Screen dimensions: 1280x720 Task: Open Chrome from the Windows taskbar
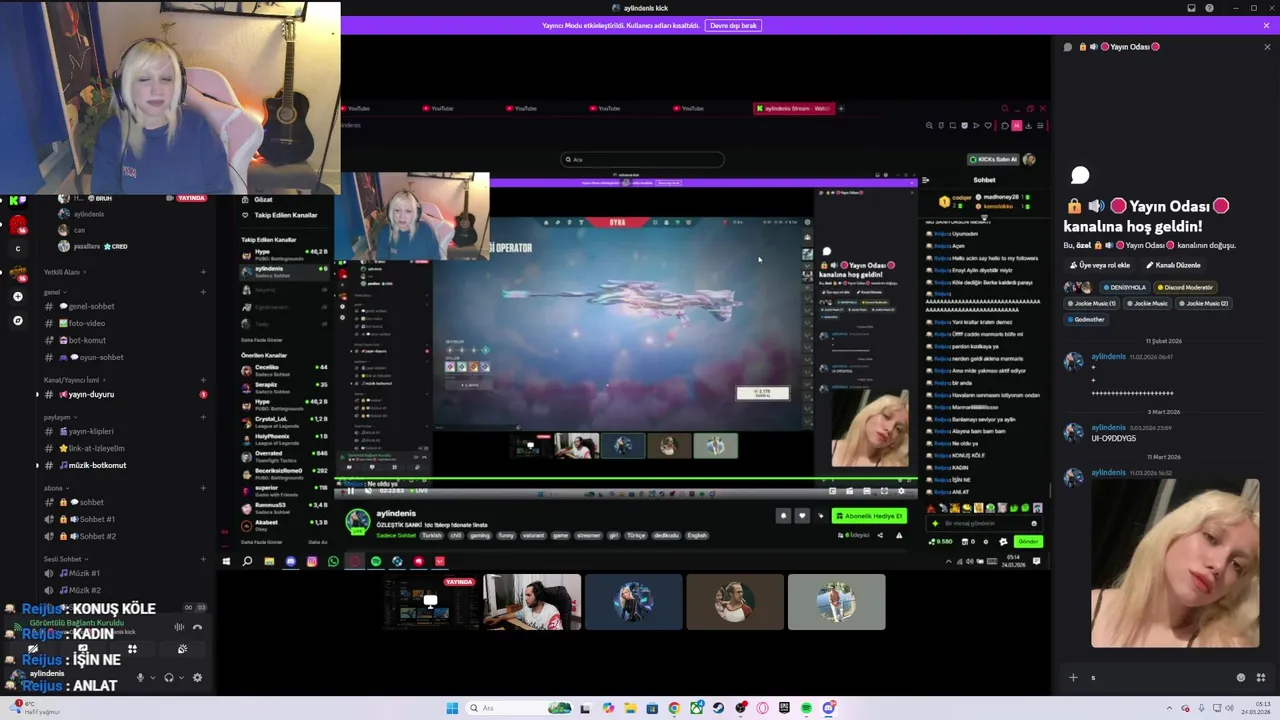point(674,708)
